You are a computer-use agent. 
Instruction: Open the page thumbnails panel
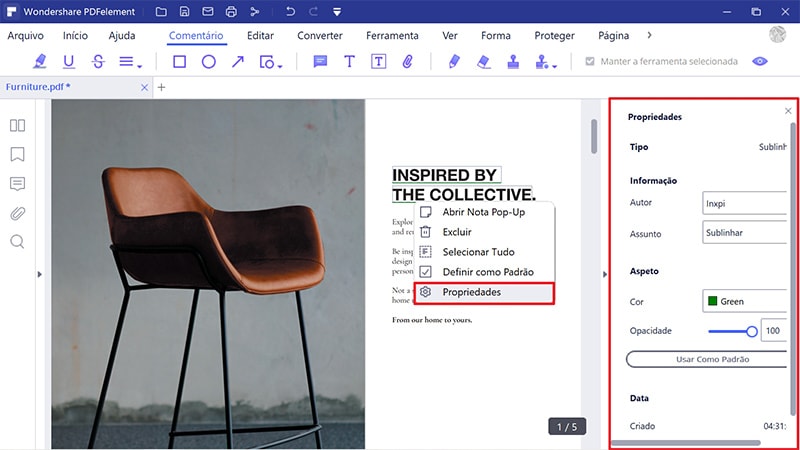tap(17, 126)
